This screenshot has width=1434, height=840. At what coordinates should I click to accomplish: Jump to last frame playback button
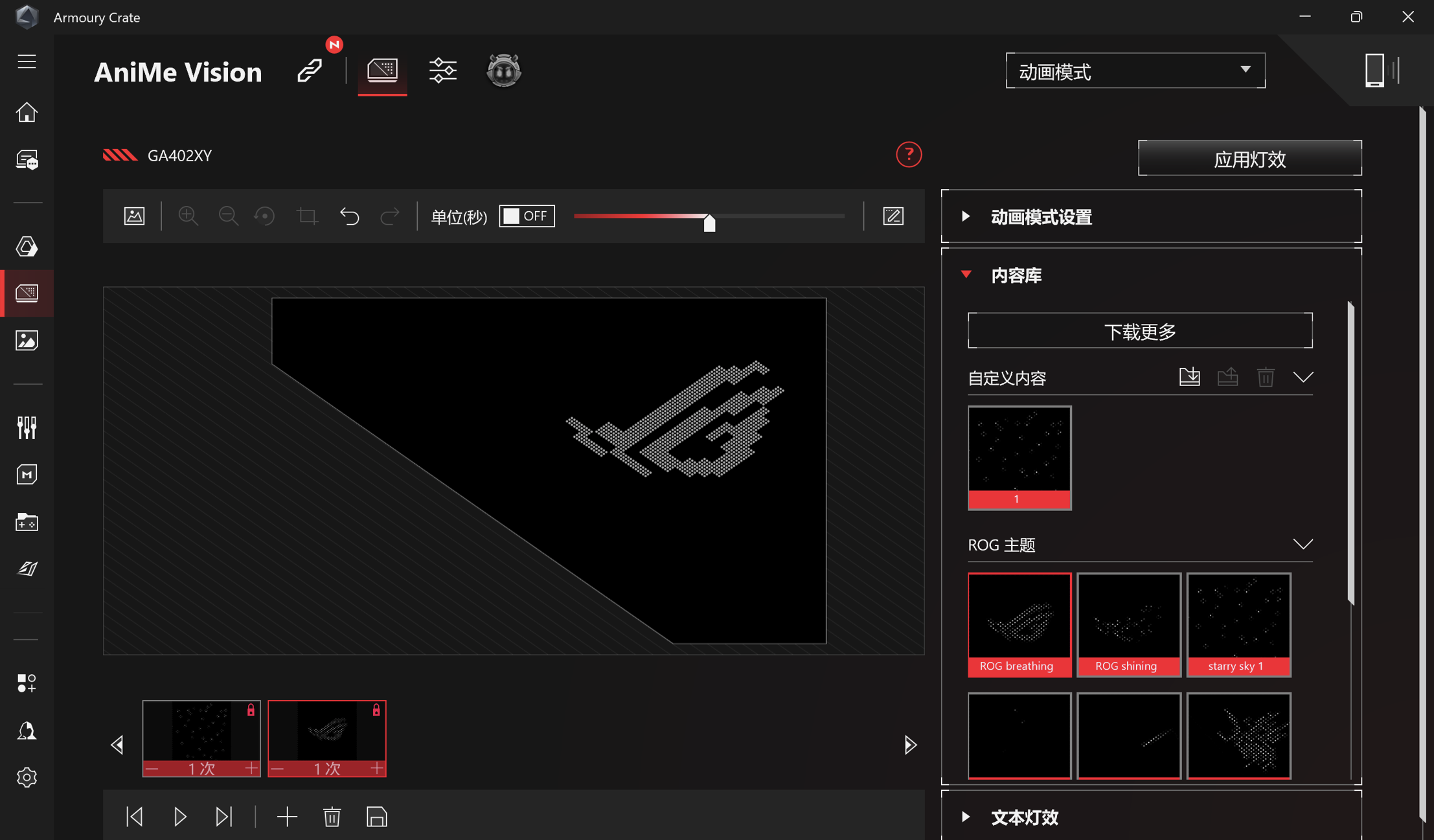(224, 817)
